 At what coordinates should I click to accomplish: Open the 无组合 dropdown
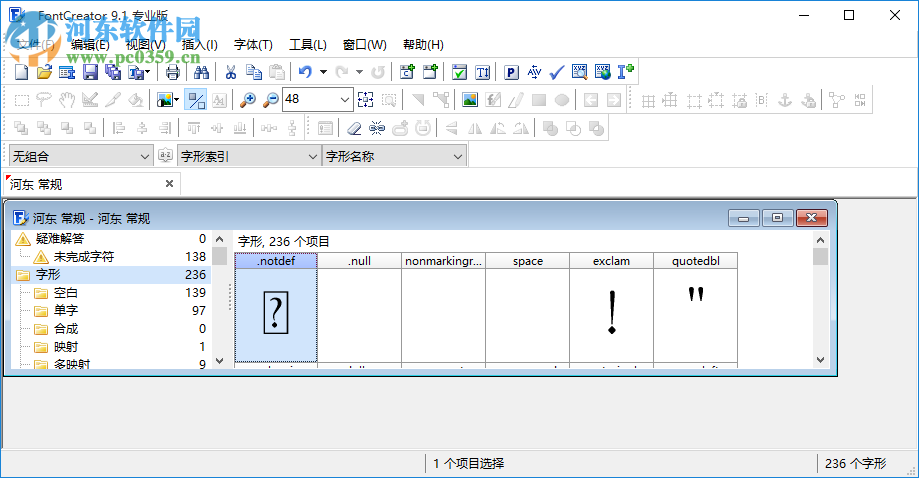coord(81,156)
